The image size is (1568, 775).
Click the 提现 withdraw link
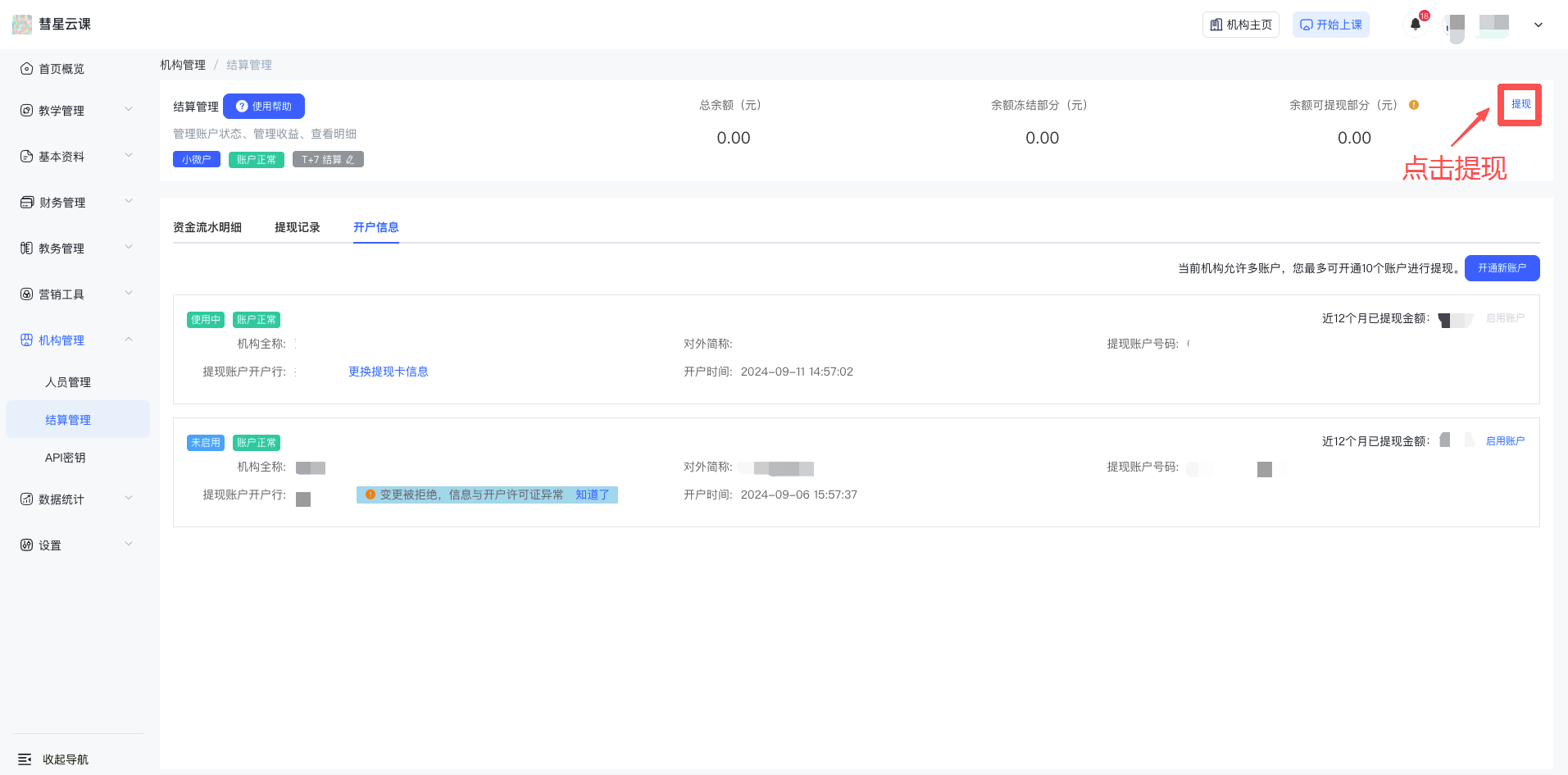point(1520,104)
